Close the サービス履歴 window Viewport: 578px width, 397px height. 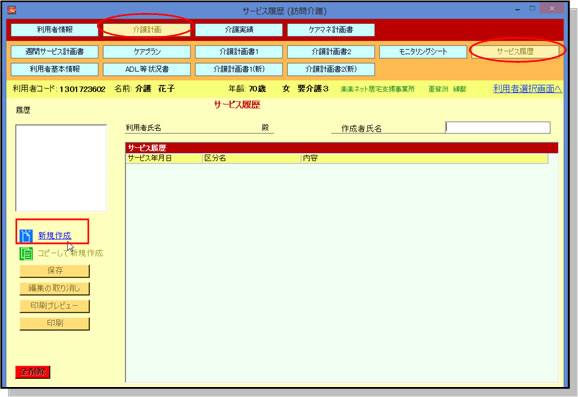point(552,8)
